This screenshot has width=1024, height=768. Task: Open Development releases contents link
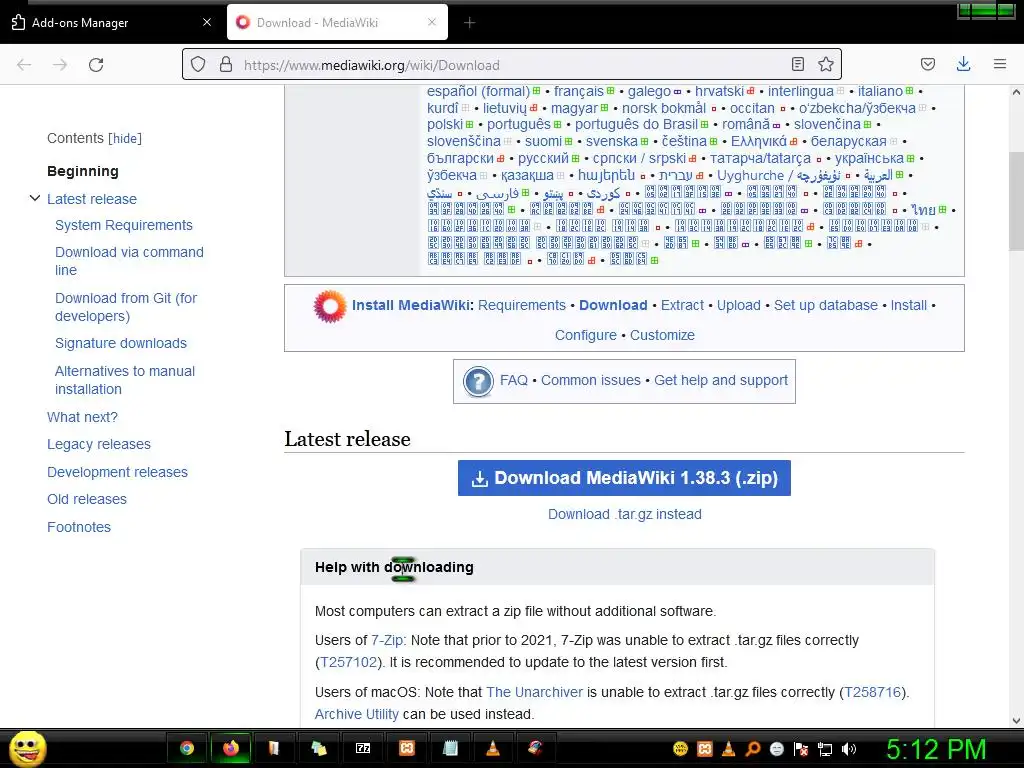tap(118, 472)
